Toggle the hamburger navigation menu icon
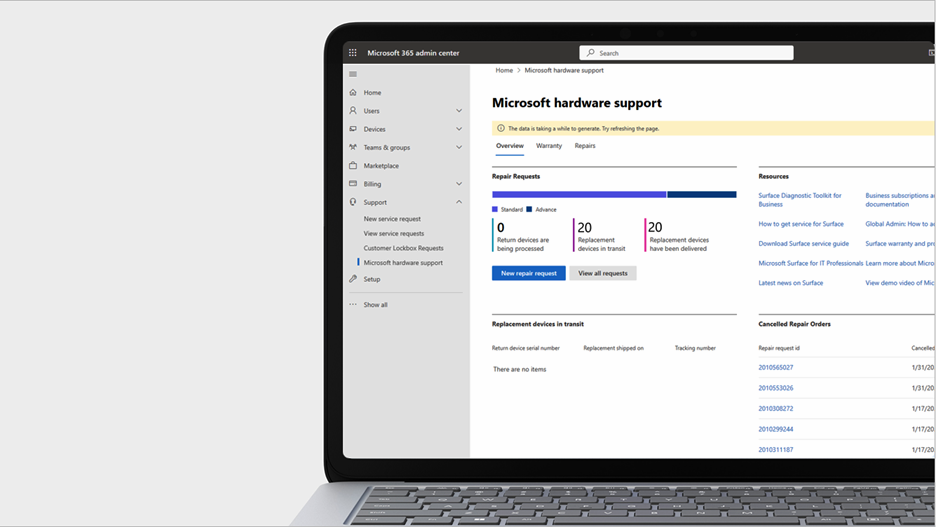This screenshot has width=936, height=527. point(353,74)
